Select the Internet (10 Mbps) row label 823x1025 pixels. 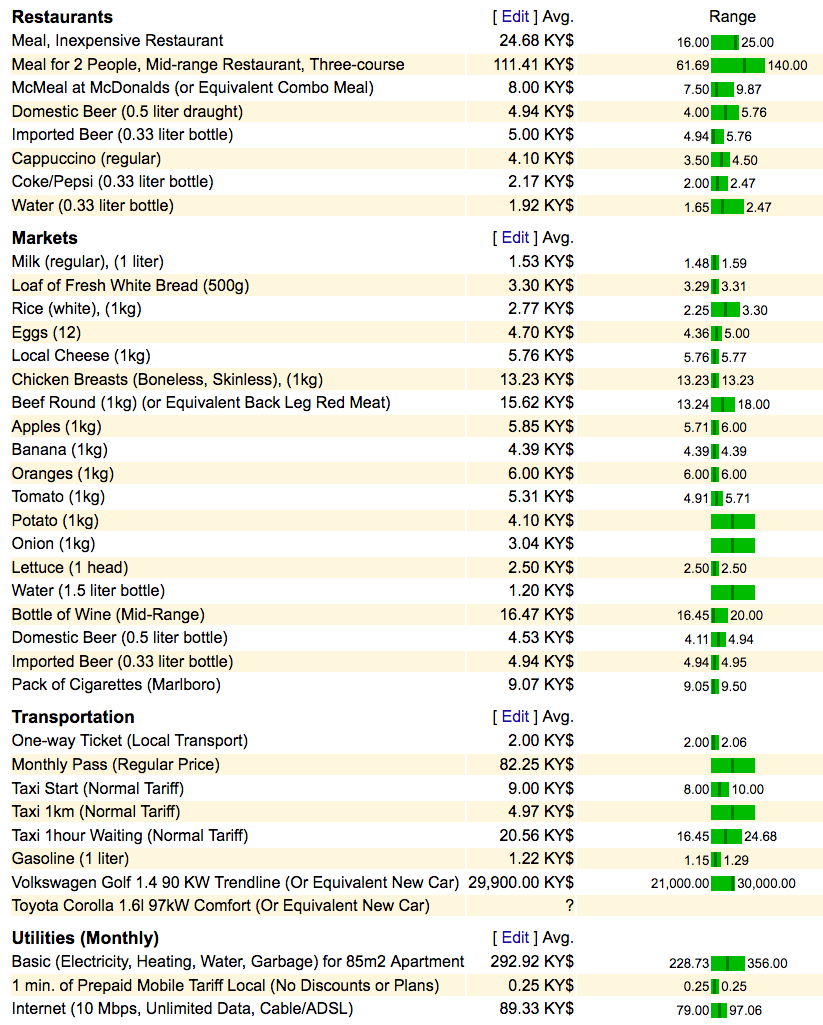click(182, 1009)
